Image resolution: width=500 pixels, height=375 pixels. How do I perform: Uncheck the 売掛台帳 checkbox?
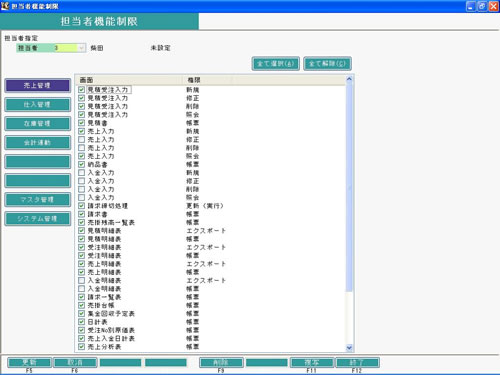[81, 305]
